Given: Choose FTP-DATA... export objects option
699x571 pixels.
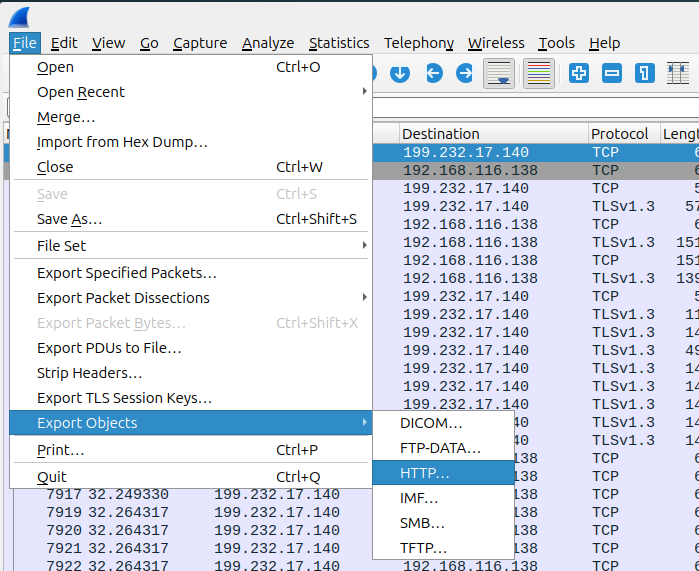Looking at the screenshot, I should (444, 448).
